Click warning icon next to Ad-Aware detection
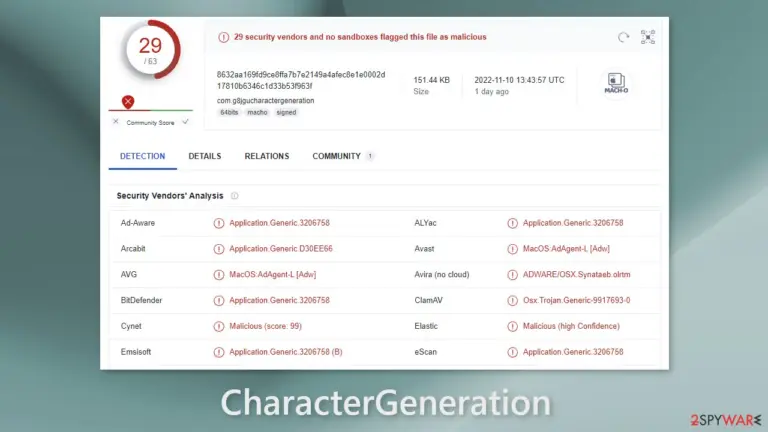The image size is (768, 432). [x=218, y=223]
